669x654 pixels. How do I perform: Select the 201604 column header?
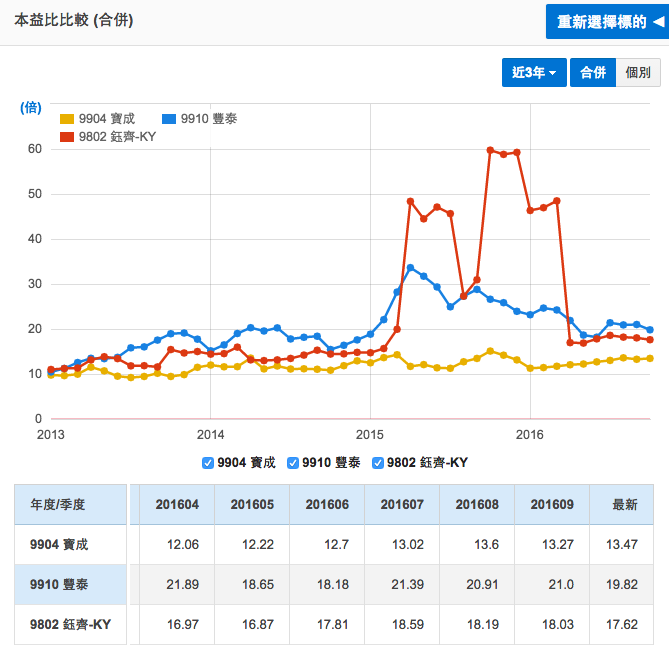(175, 505)
